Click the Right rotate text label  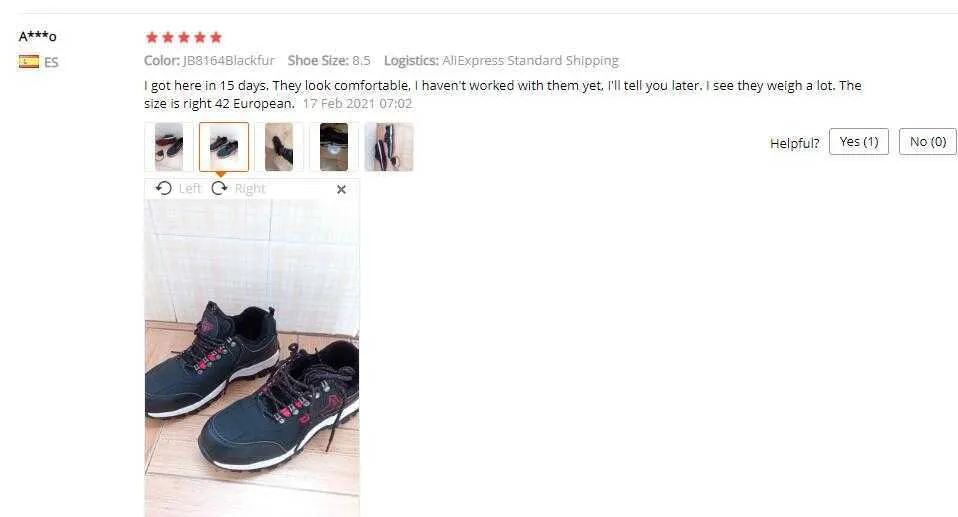click(x=250, y=188)
